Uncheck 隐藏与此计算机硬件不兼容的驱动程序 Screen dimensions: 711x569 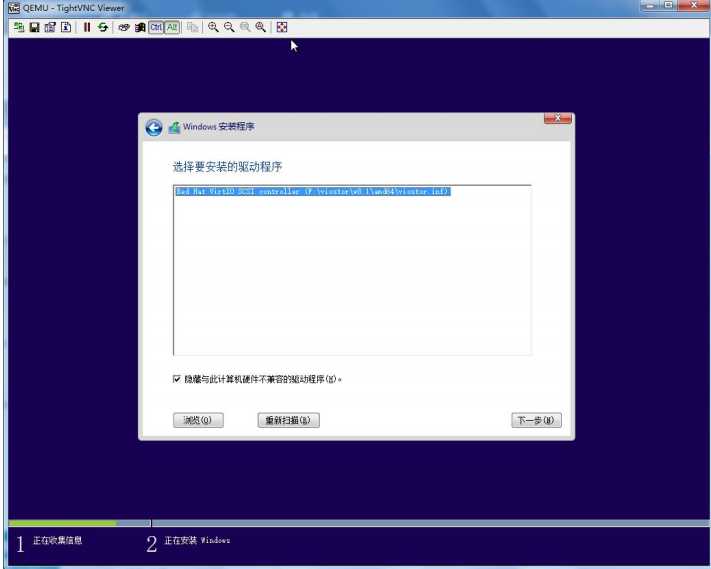tap(177, 379)
